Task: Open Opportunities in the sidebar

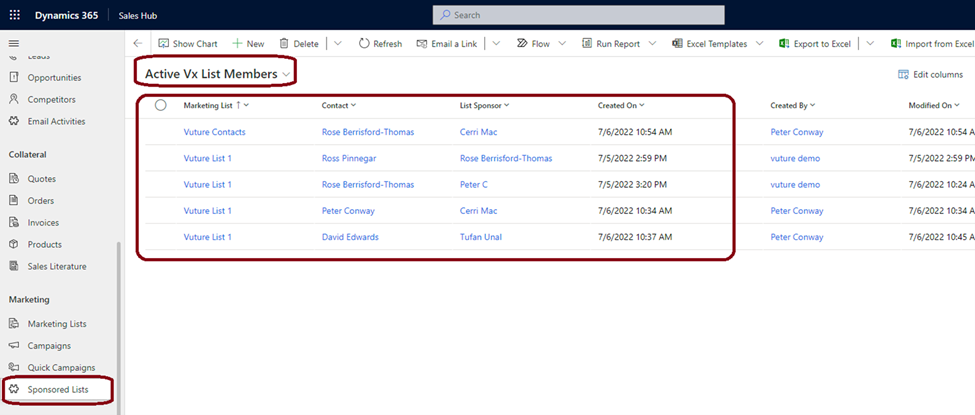Action: [54, 78]
